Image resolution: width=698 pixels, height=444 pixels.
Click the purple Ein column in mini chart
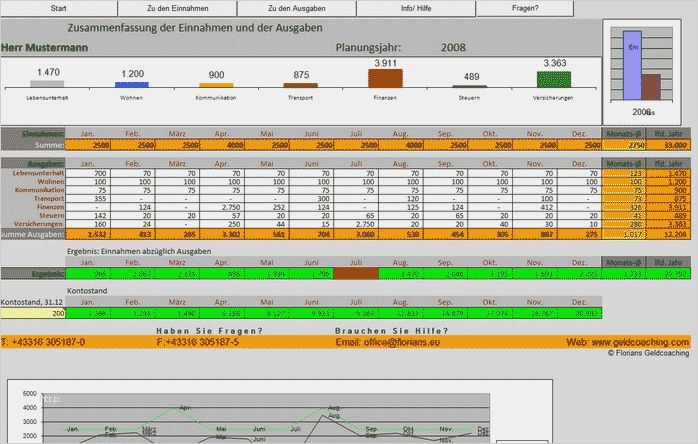(x=632, y=65)
